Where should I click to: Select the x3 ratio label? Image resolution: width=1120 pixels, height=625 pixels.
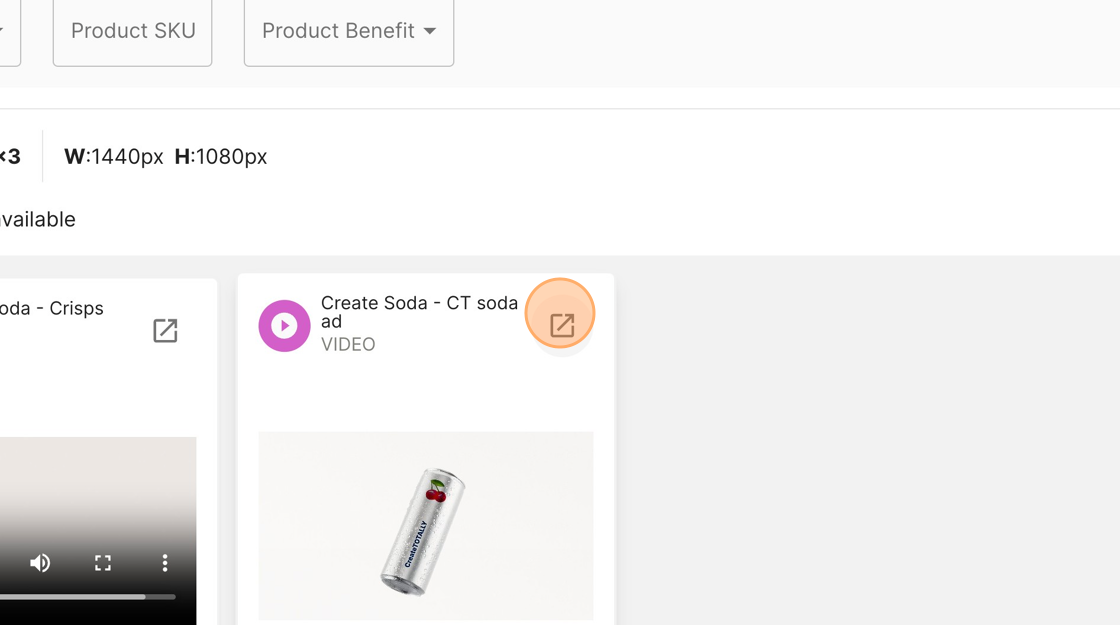point(10,156)
